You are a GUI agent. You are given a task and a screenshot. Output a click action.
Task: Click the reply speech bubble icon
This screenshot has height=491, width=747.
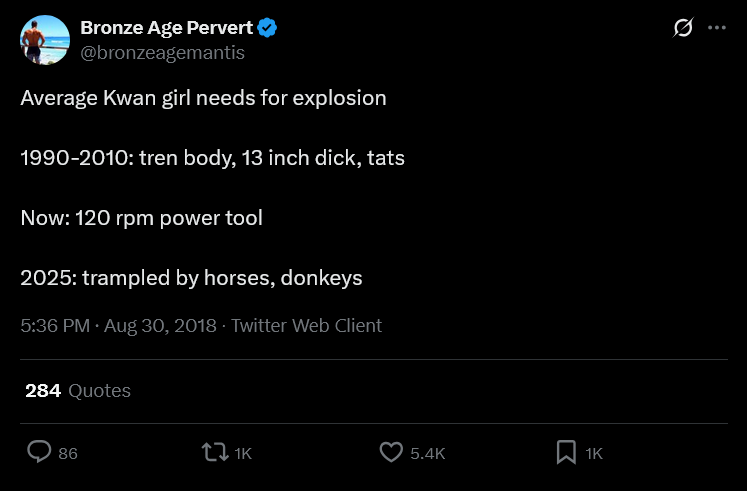click(39, 452)
